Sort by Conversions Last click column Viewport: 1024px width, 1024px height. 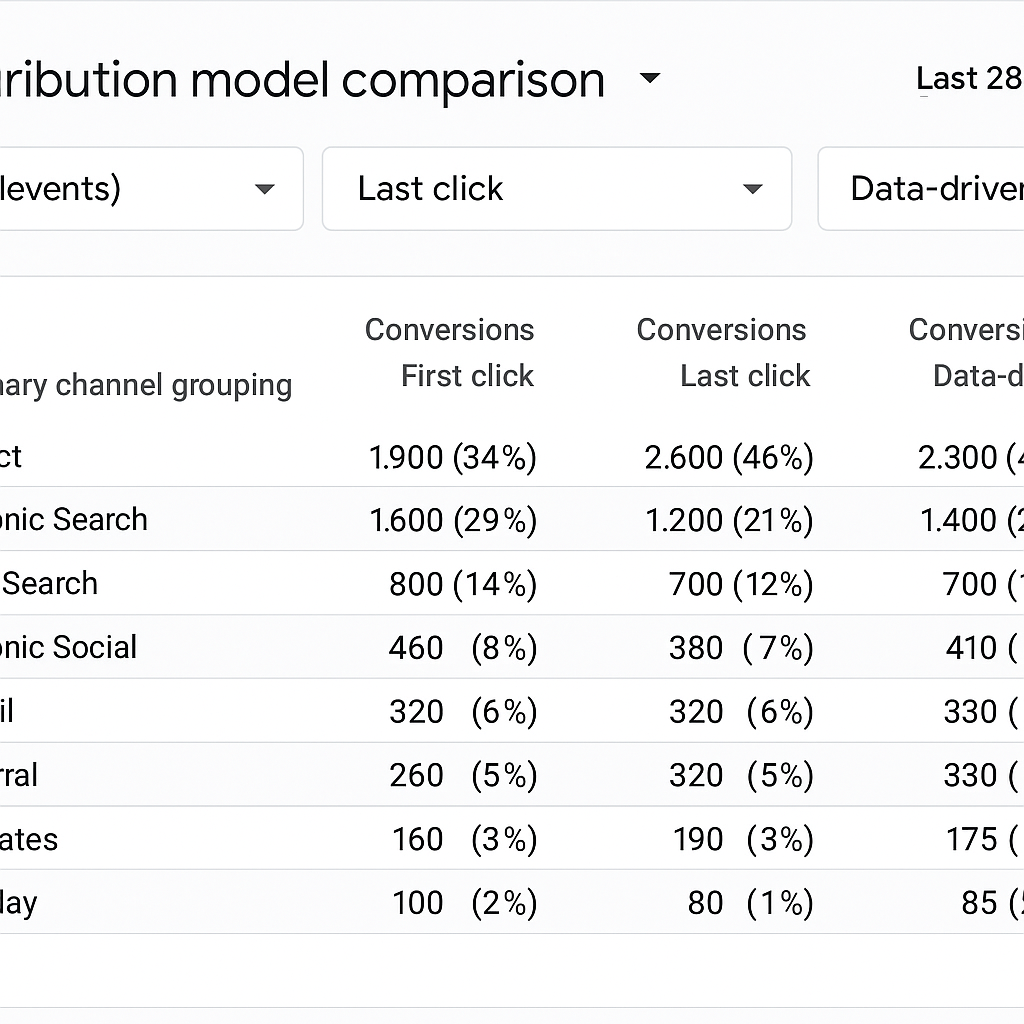point(721,352)
